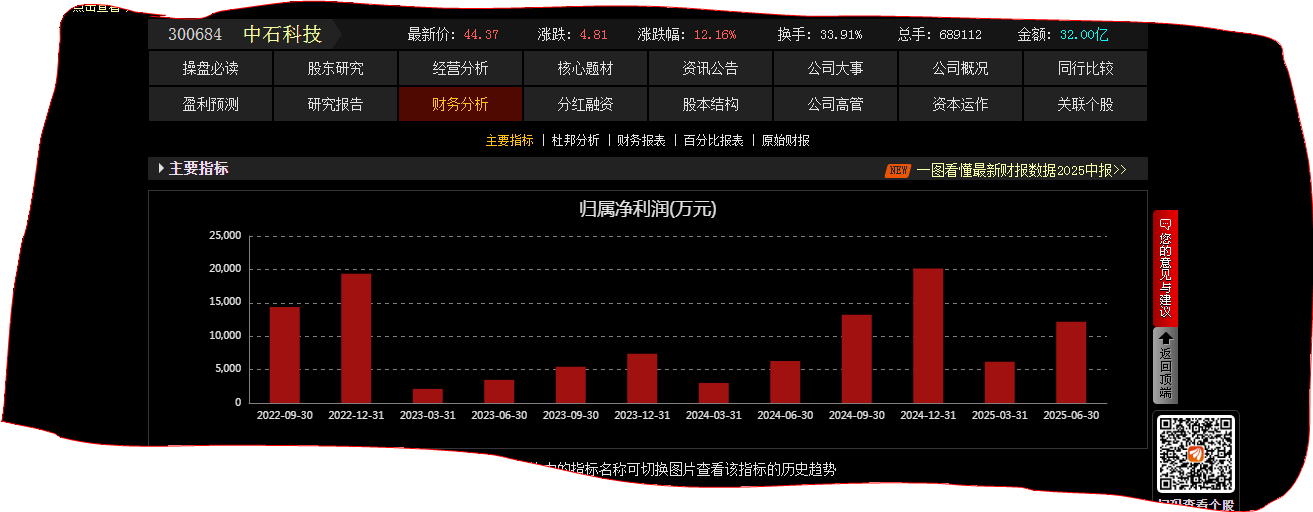Viewport: 1313px width, 512px height.
Task: Click 涨跌幅 value 12.16%
Action: click(x=715, y=35)
